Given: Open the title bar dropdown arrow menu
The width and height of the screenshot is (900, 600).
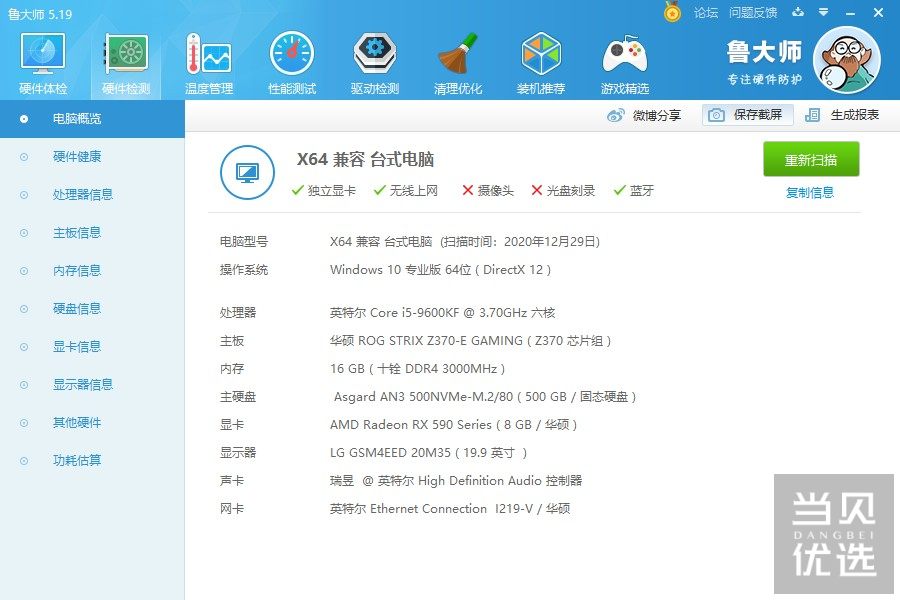Looking at the screenshot, I should [822, 13].
